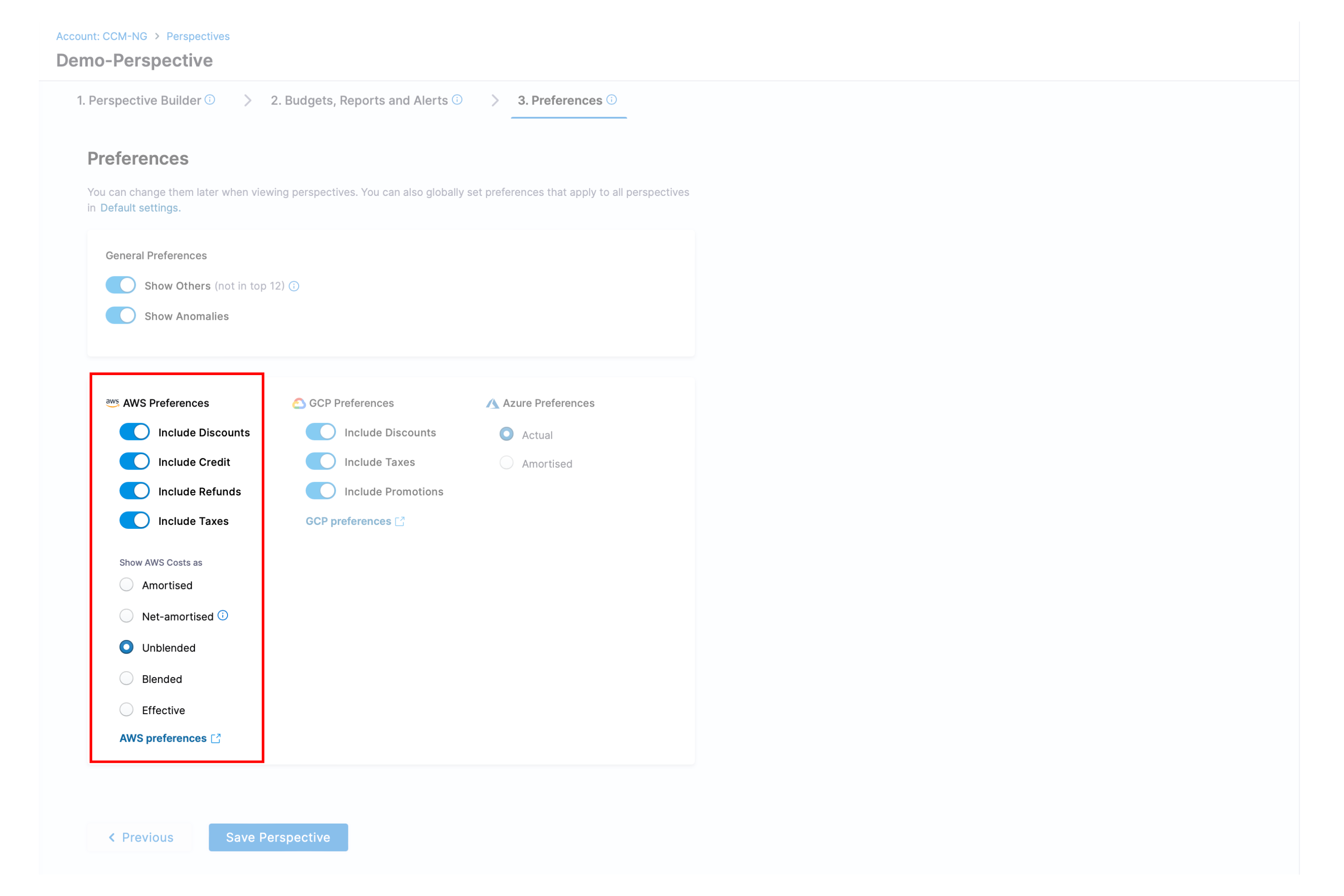Screen dimensions: 1344x896
Task: Open the Default settings link
Action: 140,208
